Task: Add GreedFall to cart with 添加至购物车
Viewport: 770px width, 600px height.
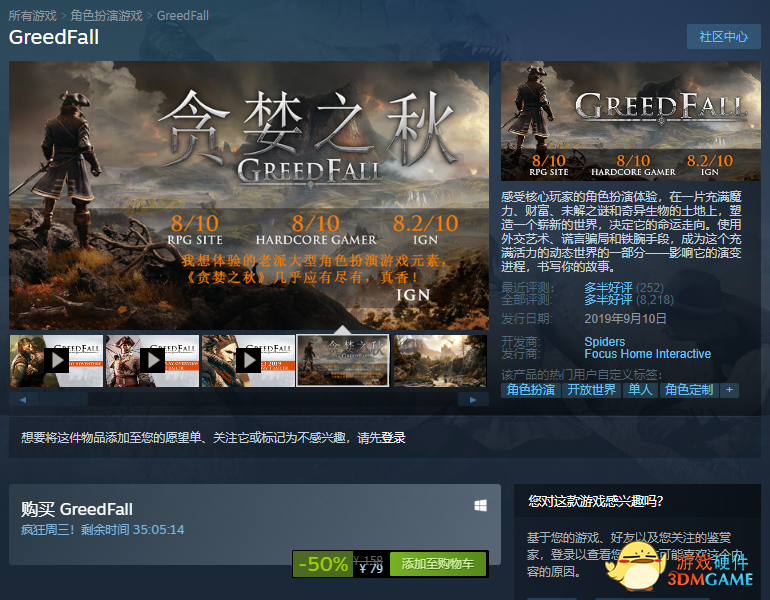Action: (x=437, y=564)
